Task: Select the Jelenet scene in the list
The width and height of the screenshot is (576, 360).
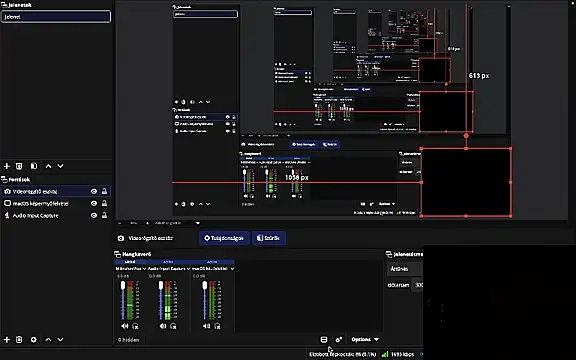Action: coord(56,17)
